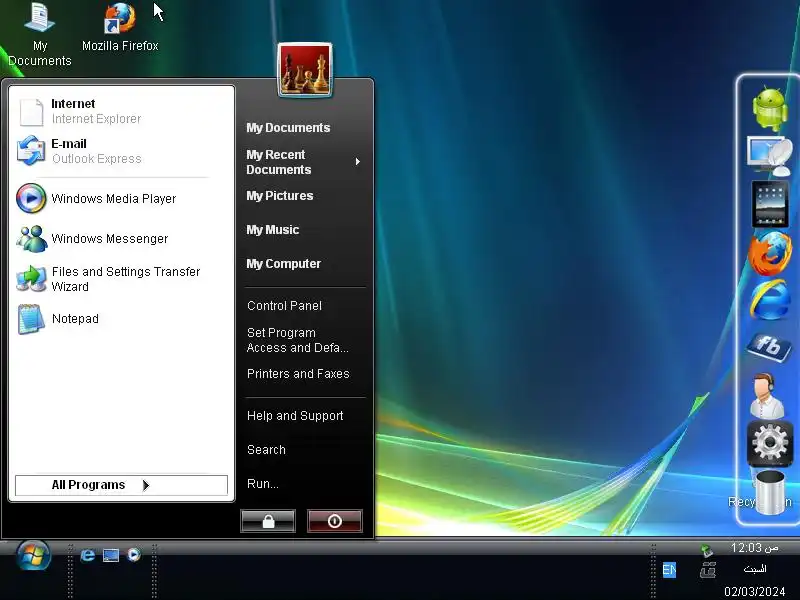Click the red power button
Viewport: 800px width, 600px height.
point(335,521)
